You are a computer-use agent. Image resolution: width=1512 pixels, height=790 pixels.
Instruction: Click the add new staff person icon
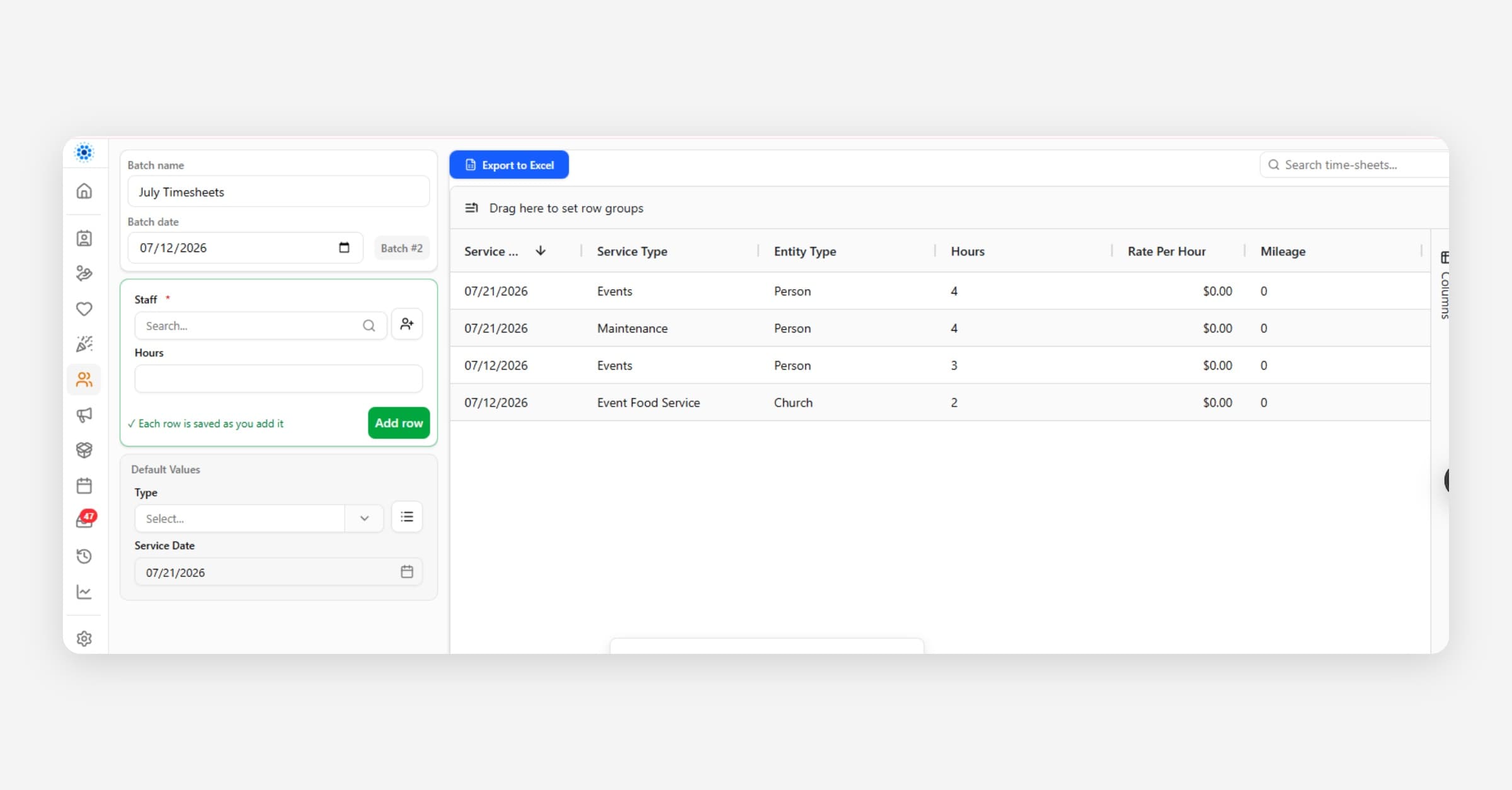click(407, 324)
